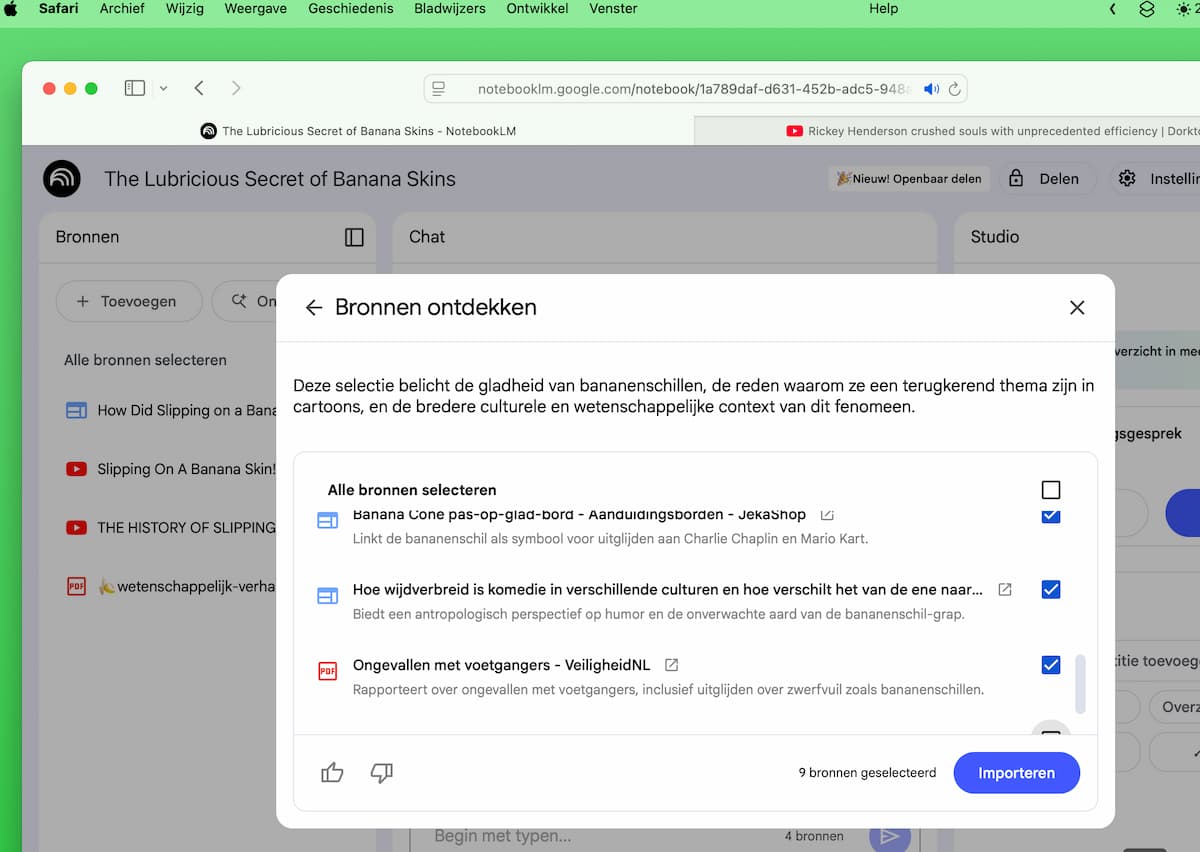
Task: Click the thumbs down feedback icon
Action: tap(381, 772)
